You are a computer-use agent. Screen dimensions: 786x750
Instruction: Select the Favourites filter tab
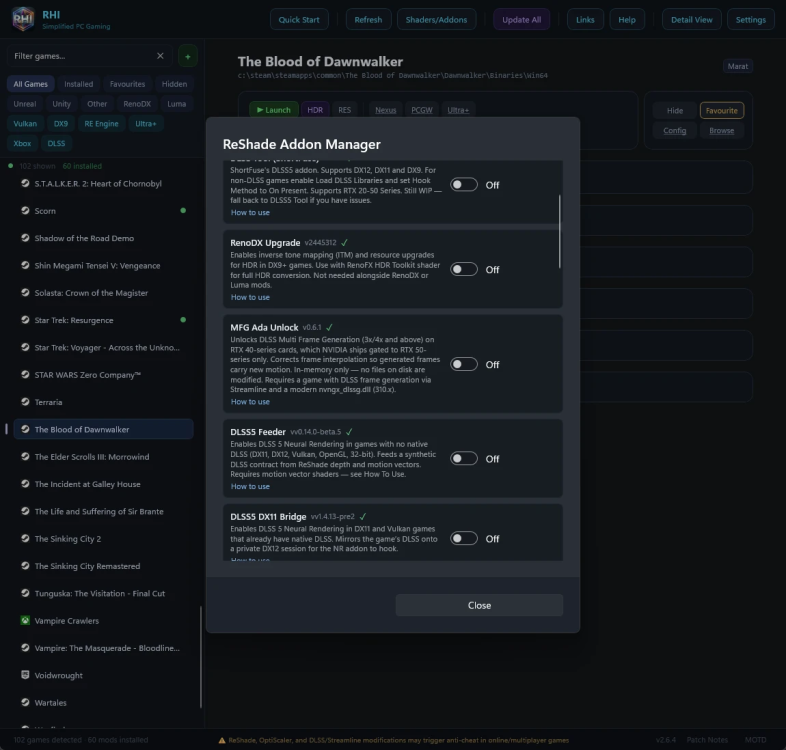pyautogui.click(x=127, y=84)
